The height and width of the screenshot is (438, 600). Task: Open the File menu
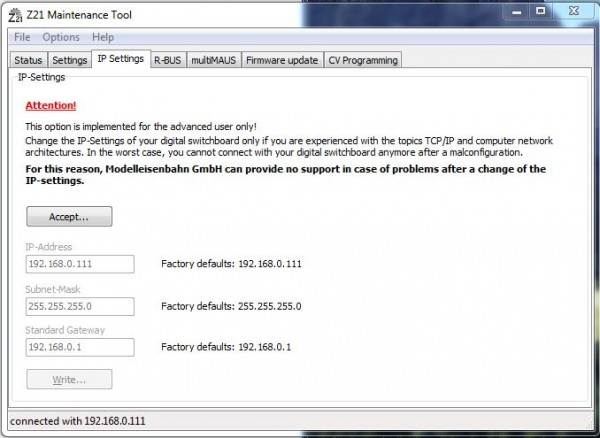pos(22,37)
